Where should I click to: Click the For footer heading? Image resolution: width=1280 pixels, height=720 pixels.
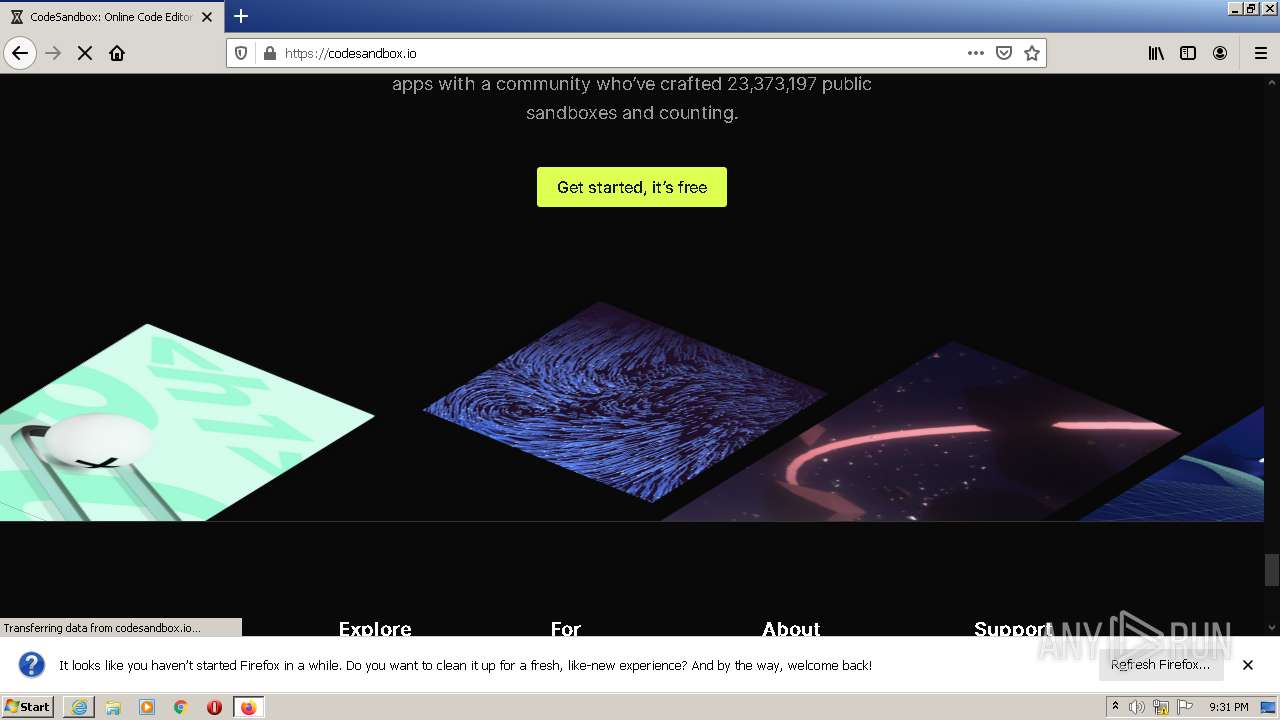(x=566, y=629)
